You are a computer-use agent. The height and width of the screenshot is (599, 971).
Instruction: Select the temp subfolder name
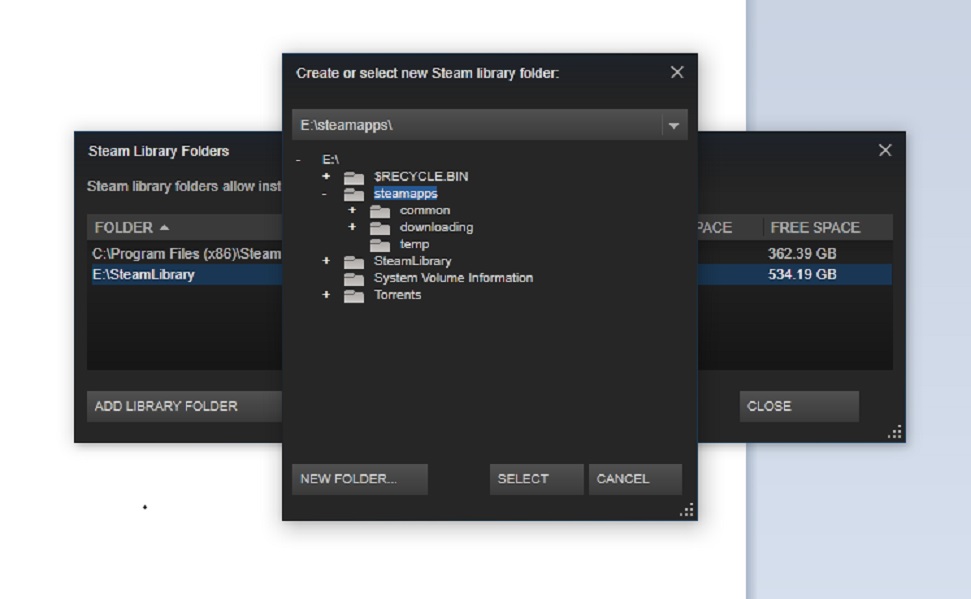[414, 244]
